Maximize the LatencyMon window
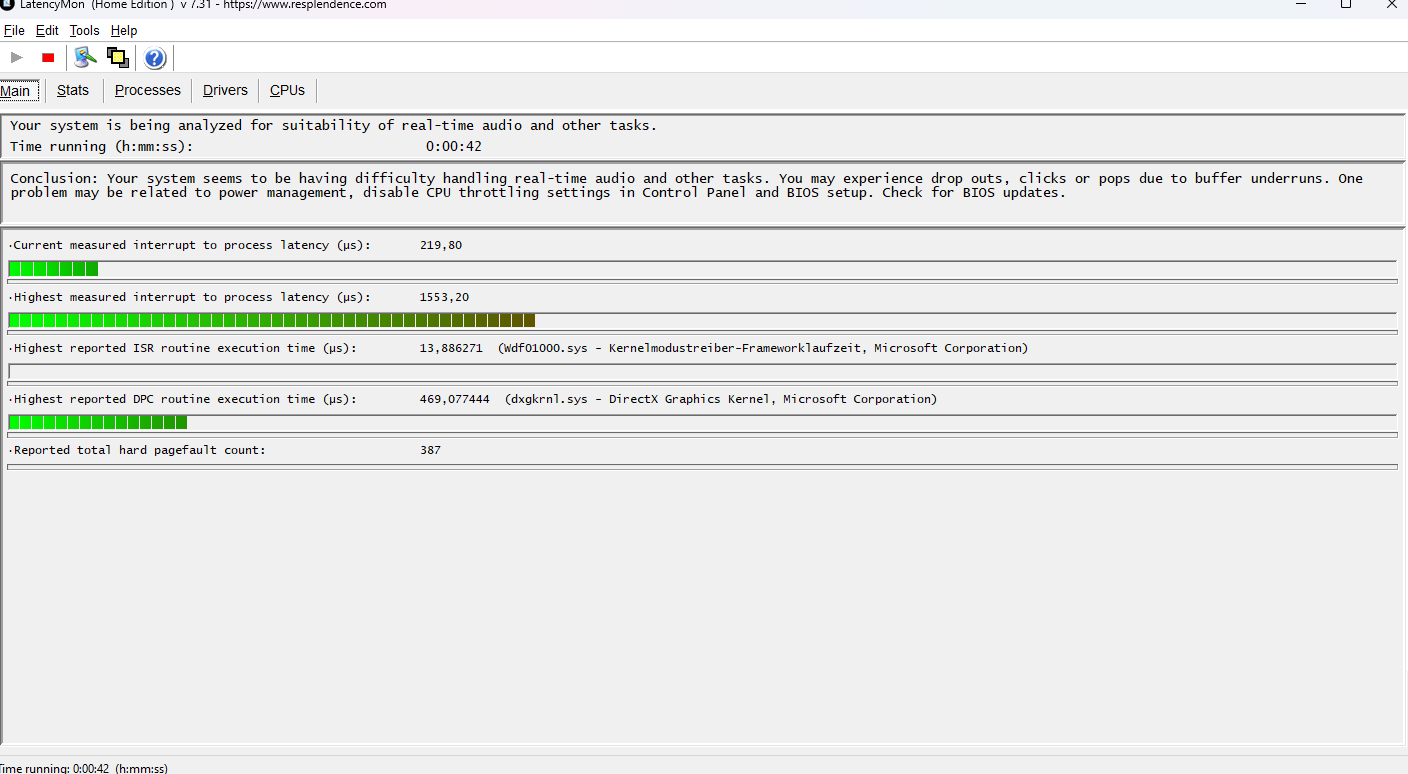Image resolution: width=1408 pixels, height=774 pixels. pyautogui.click(x=1346, y=5)
